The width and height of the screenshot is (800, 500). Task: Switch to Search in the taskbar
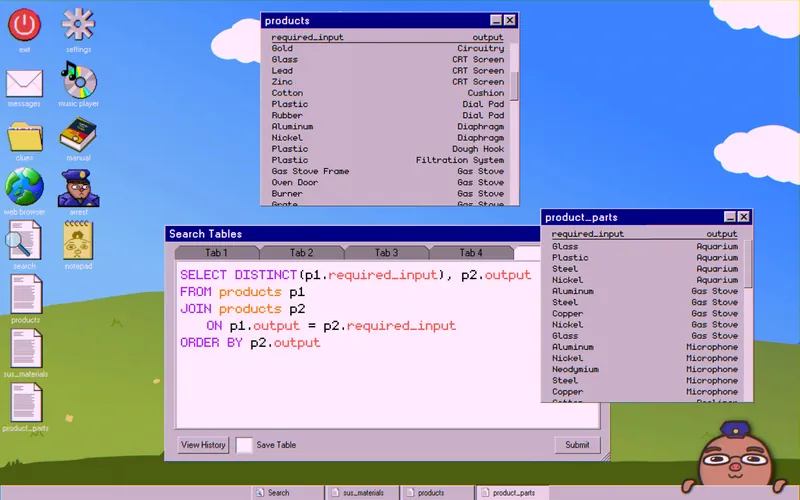tap(288, 492)
